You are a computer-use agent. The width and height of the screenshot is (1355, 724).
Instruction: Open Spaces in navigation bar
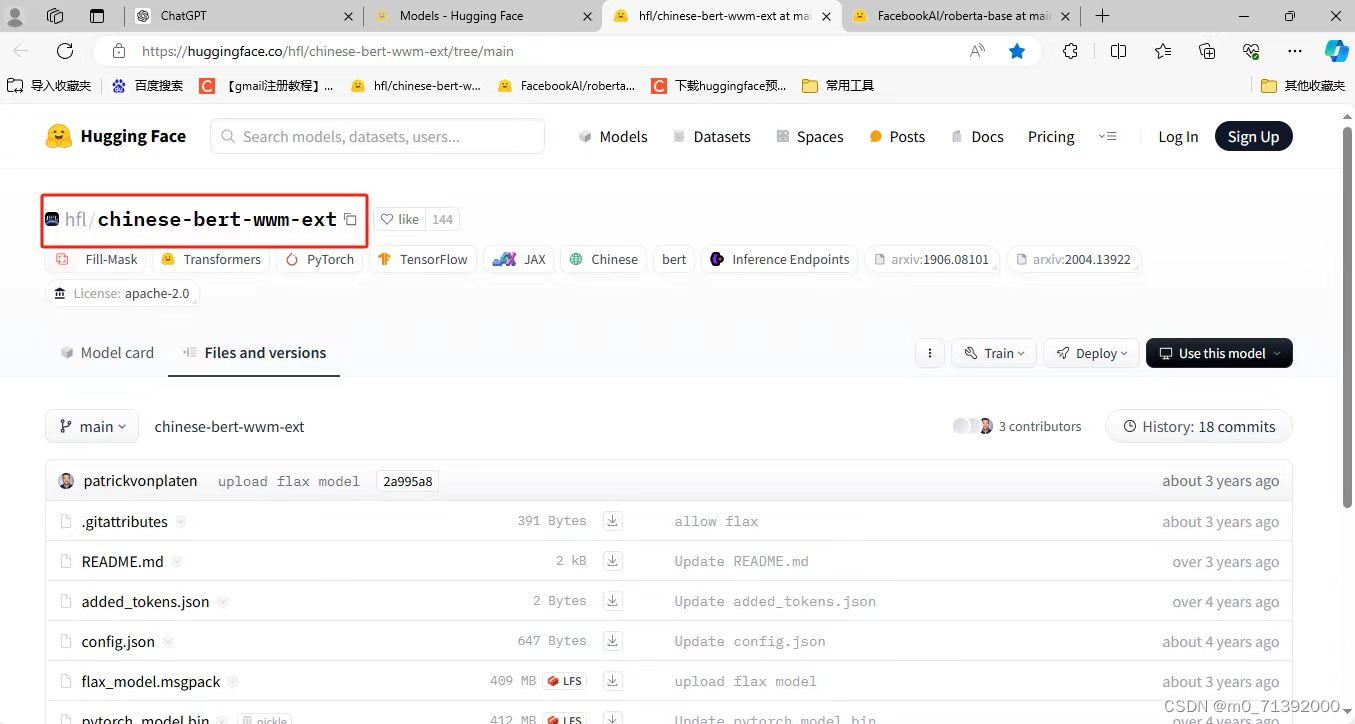[809, 137]
